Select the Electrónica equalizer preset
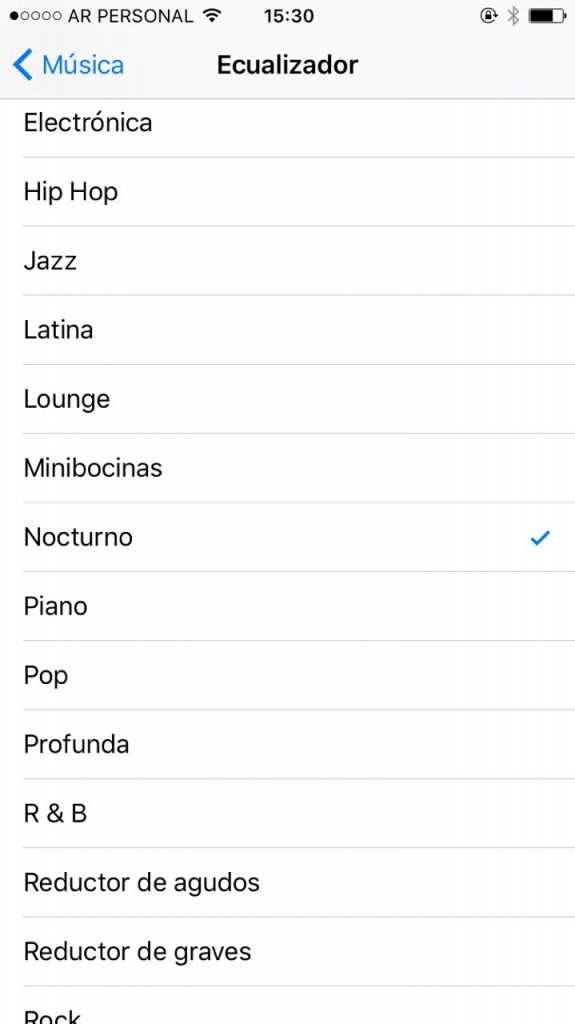This screenshot has width=575, height=1024. (288, 123)
